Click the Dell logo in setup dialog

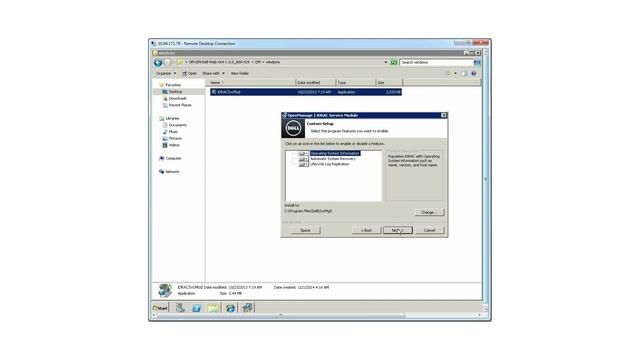click(x=293, y=129)
